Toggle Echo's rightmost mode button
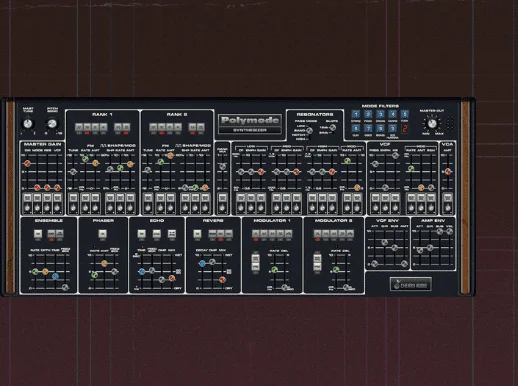 [x=172, y=234]
